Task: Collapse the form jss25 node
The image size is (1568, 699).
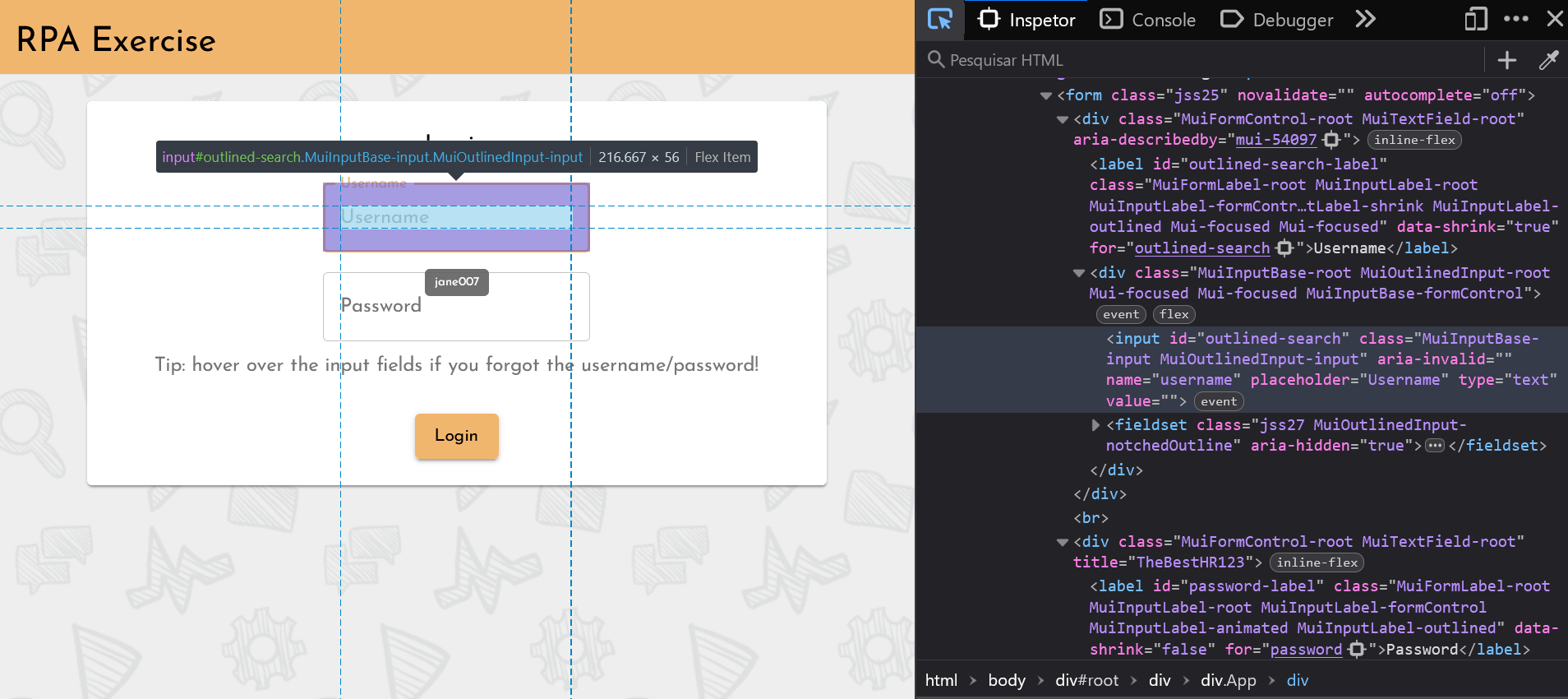Action: point(1046,95)
